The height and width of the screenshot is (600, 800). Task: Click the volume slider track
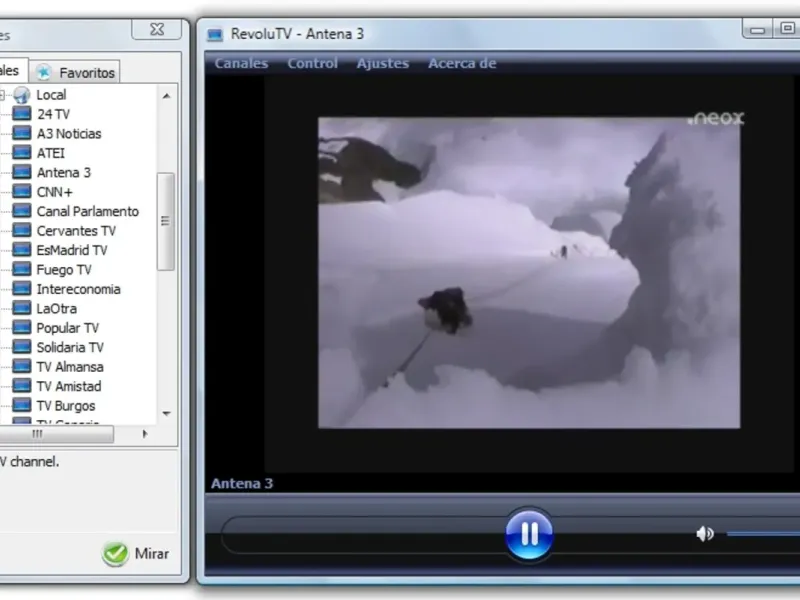(x=763, y=534)
